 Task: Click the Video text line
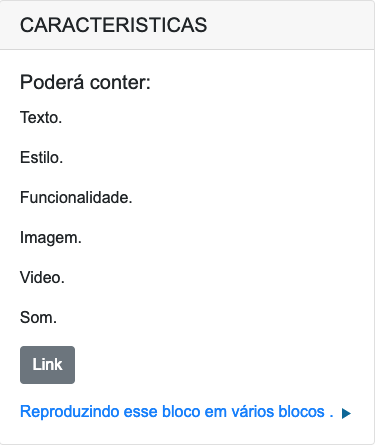[x=42, y=277]
